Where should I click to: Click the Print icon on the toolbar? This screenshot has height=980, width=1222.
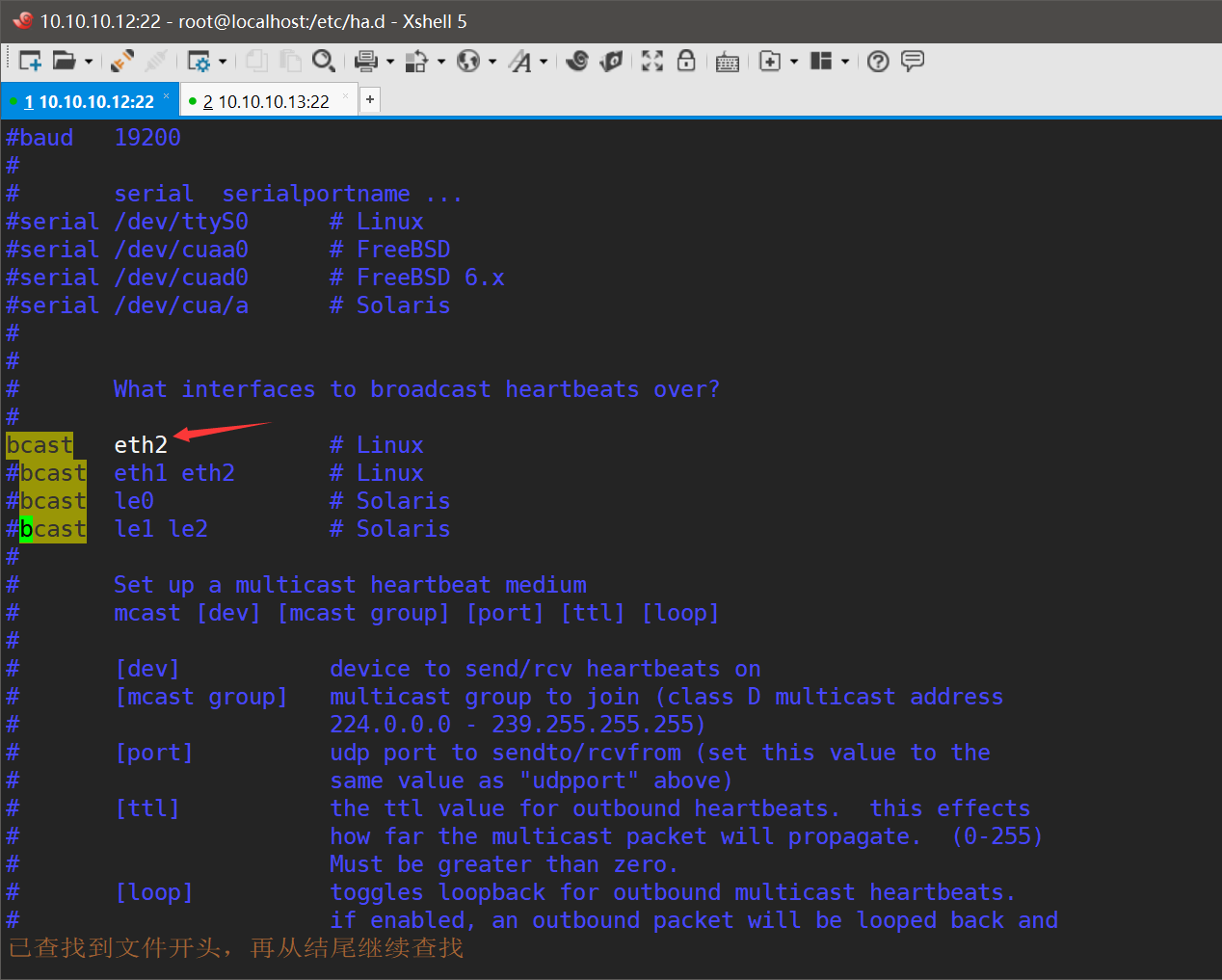366,61
